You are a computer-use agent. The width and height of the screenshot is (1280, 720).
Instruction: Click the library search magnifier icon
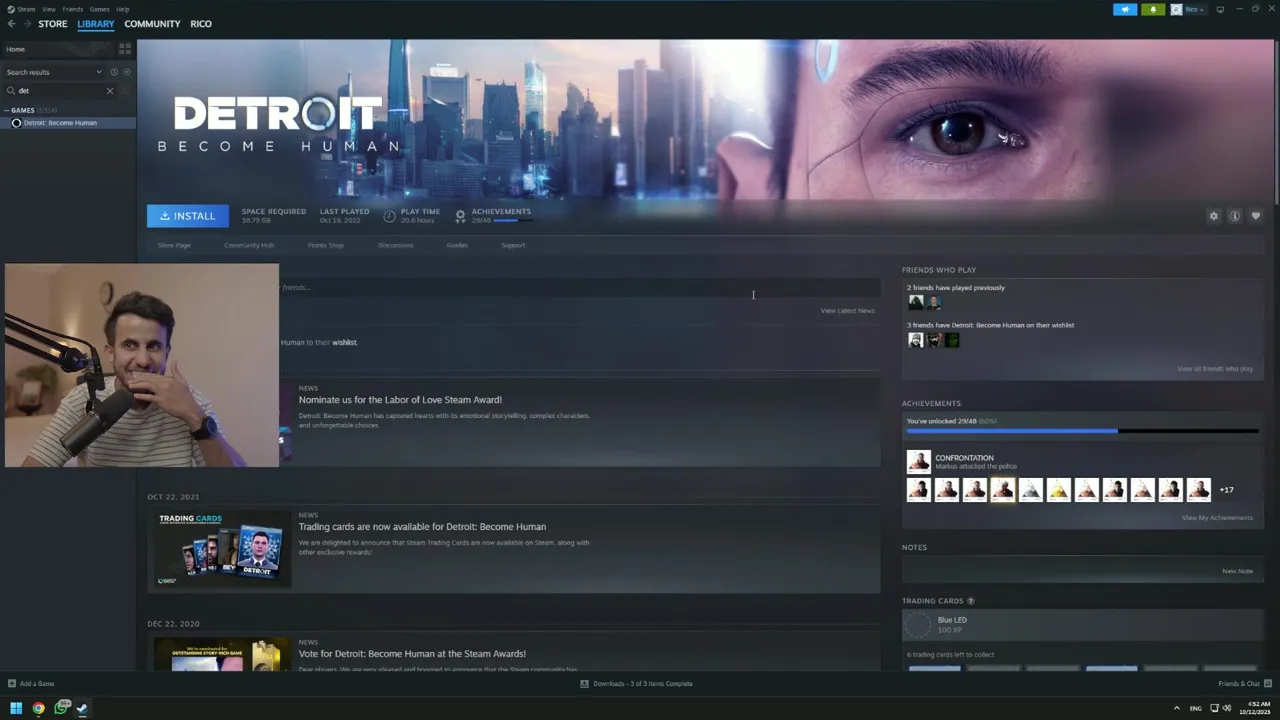click(11, 91)
